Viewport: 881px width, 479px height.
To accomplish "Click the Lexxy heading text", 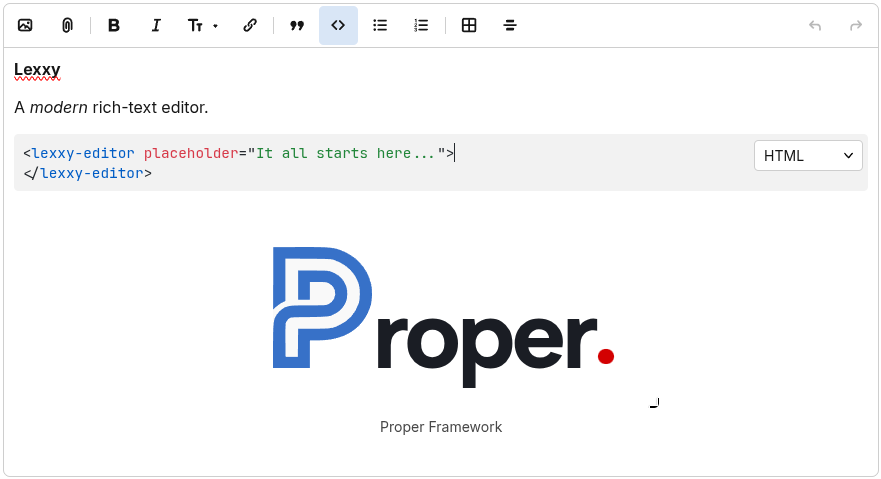I will pyautogui.click(x=37, y=70).
